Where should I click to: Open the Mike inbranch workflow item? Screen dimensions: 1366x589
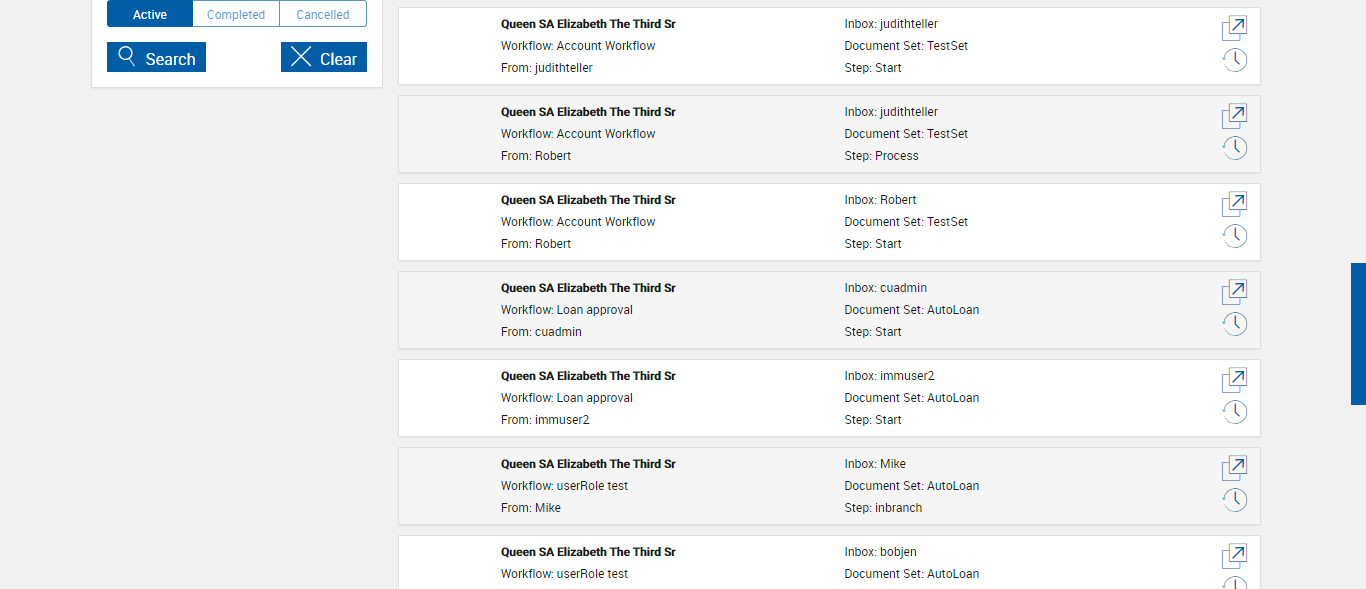click(1234, 468)
